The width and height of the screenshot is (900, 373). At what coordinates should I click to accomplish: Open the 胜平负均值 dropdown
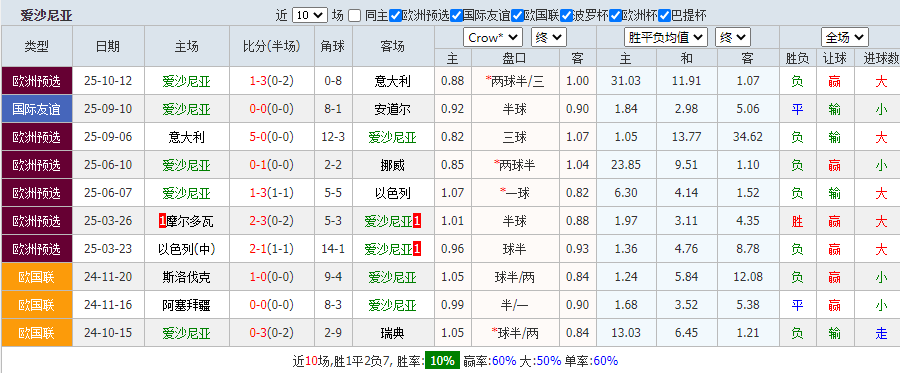click(x=666, y=38)
